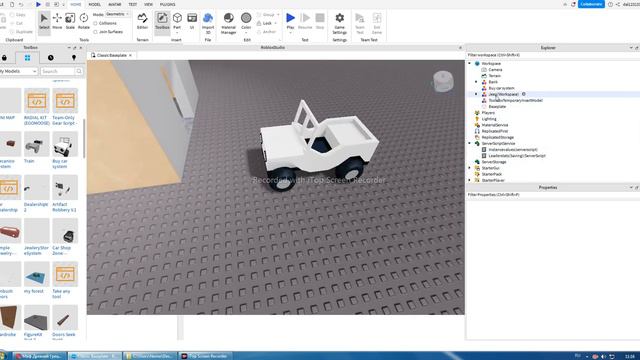Switch to Toolbox Inventory grid tab
The image size is (640, 360).
27,58
